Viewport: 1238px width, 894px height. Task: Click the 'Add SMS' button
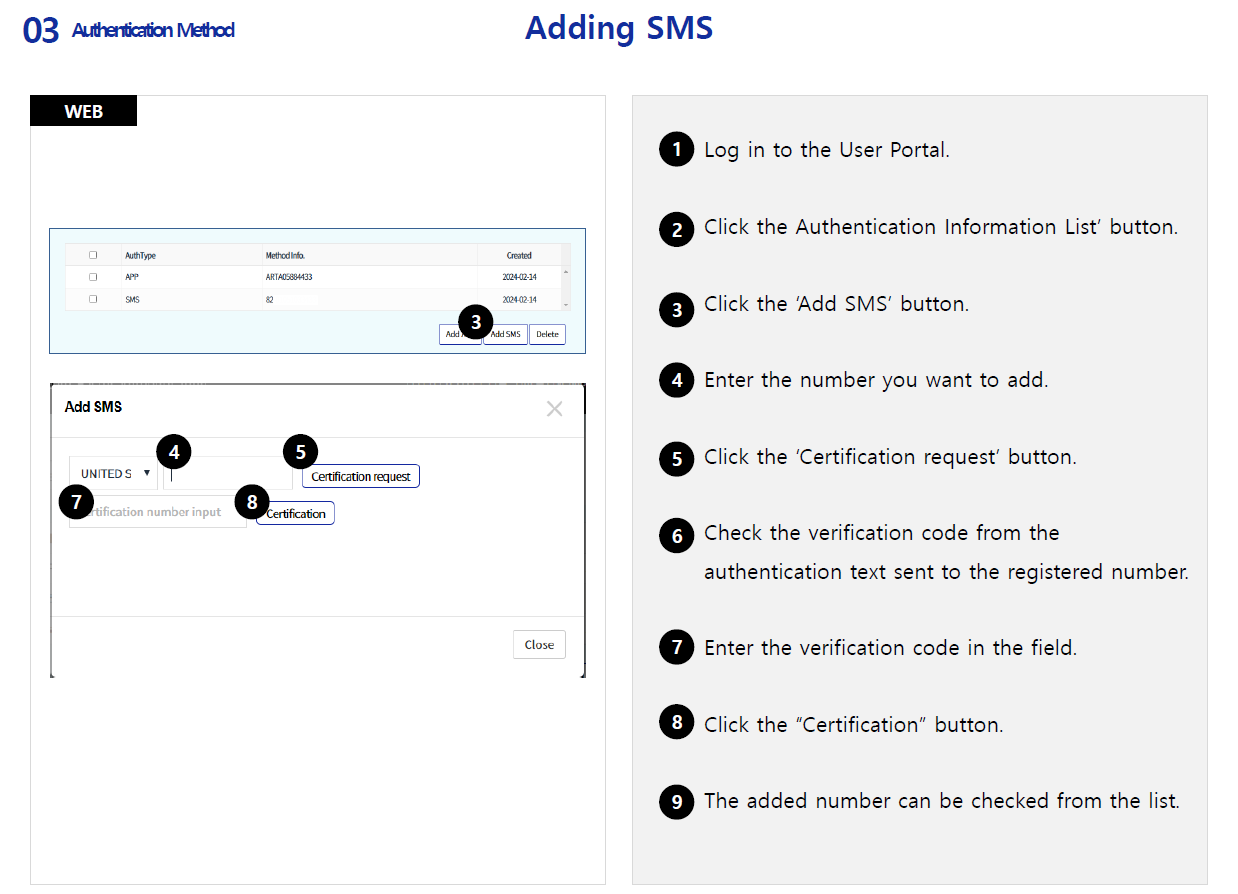(x=508, y=335)
